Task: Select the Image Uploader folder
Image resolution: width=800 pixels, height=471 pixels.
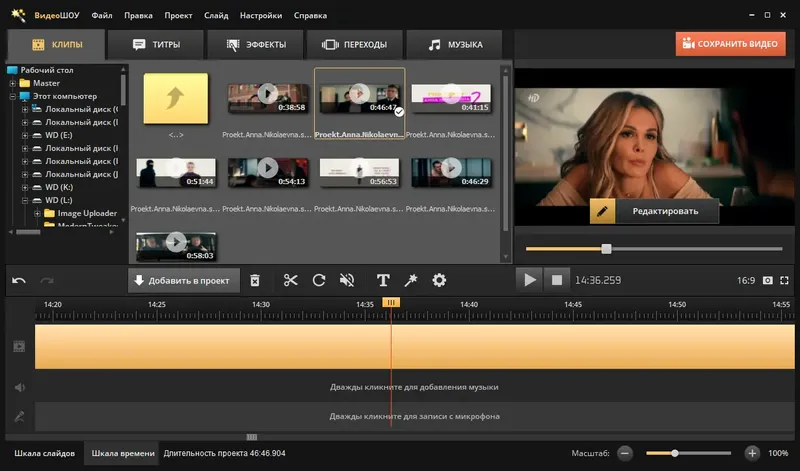Action: click(x=87, y=213)
